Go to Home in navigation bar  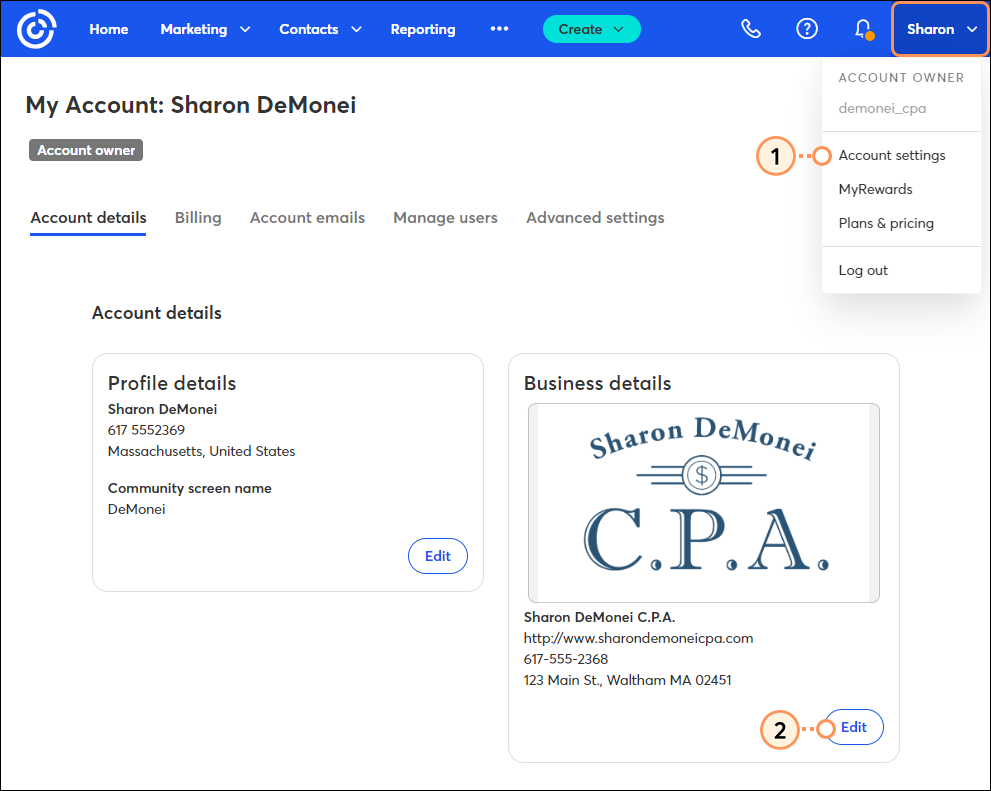(x=109, y=29)
